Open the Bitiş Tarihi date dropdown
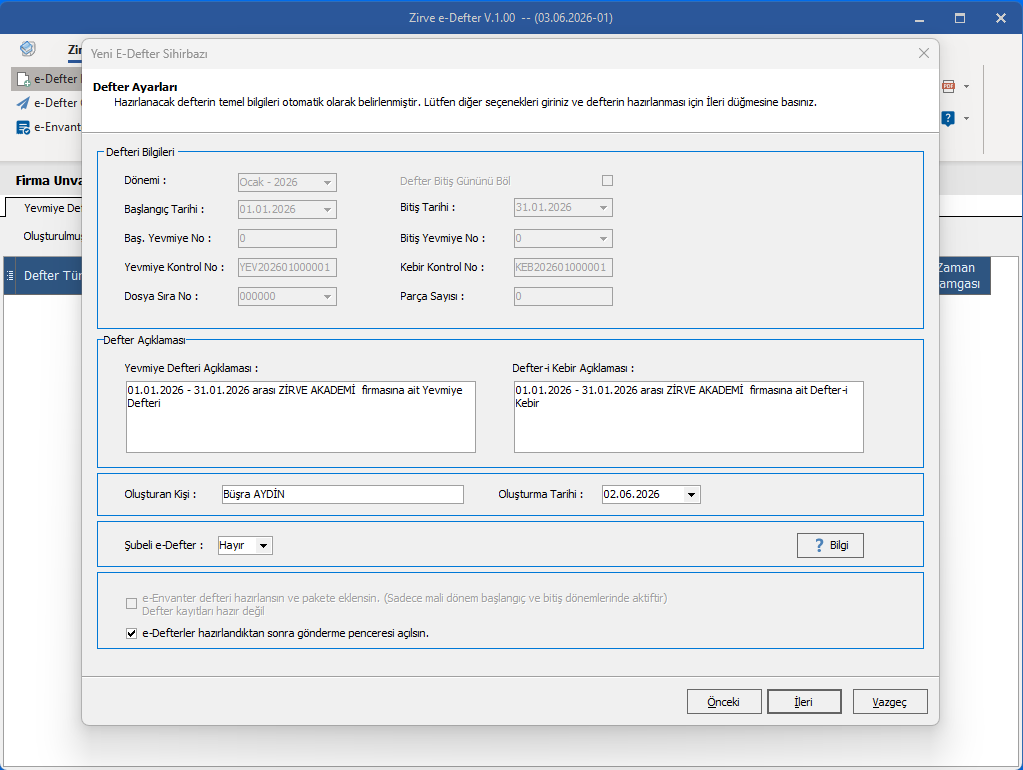 603,208
